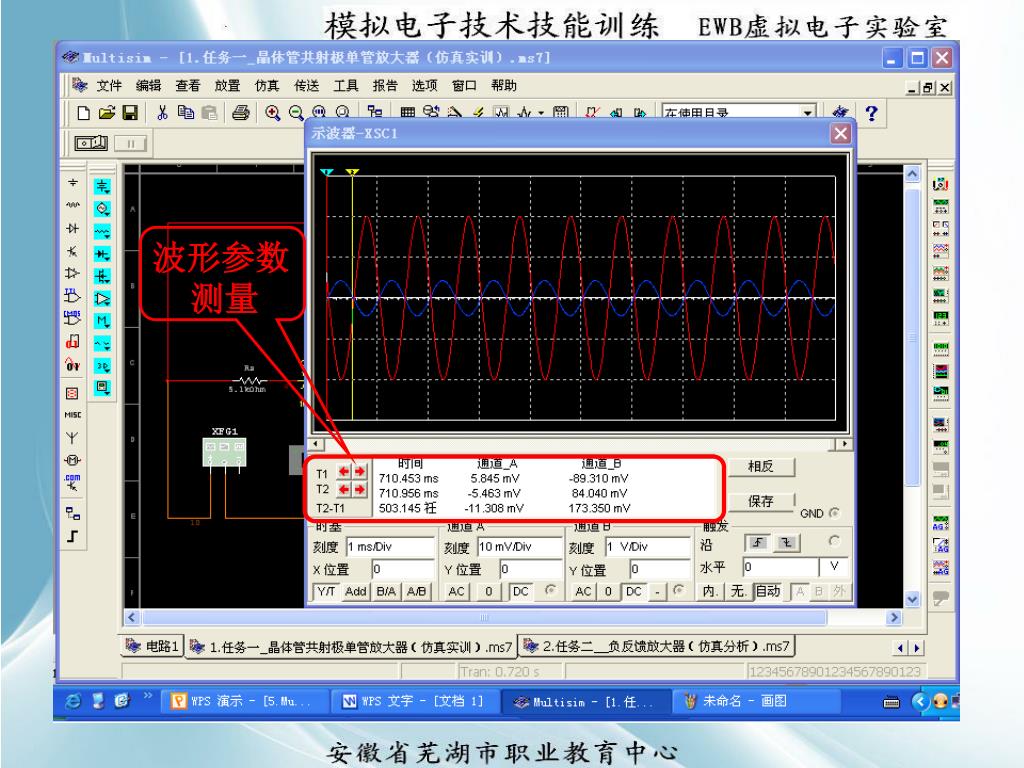This screenshot has height=768, width=1024.
Task: Open the Analog (op-amp) component group
Action: 72,273
